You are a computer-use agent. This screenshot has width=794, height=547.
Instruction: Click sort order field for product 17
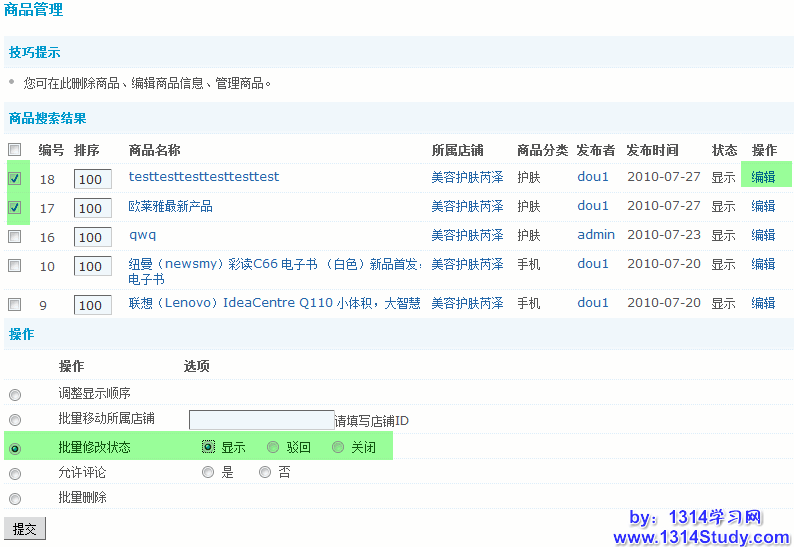click(x=92, y=208)
